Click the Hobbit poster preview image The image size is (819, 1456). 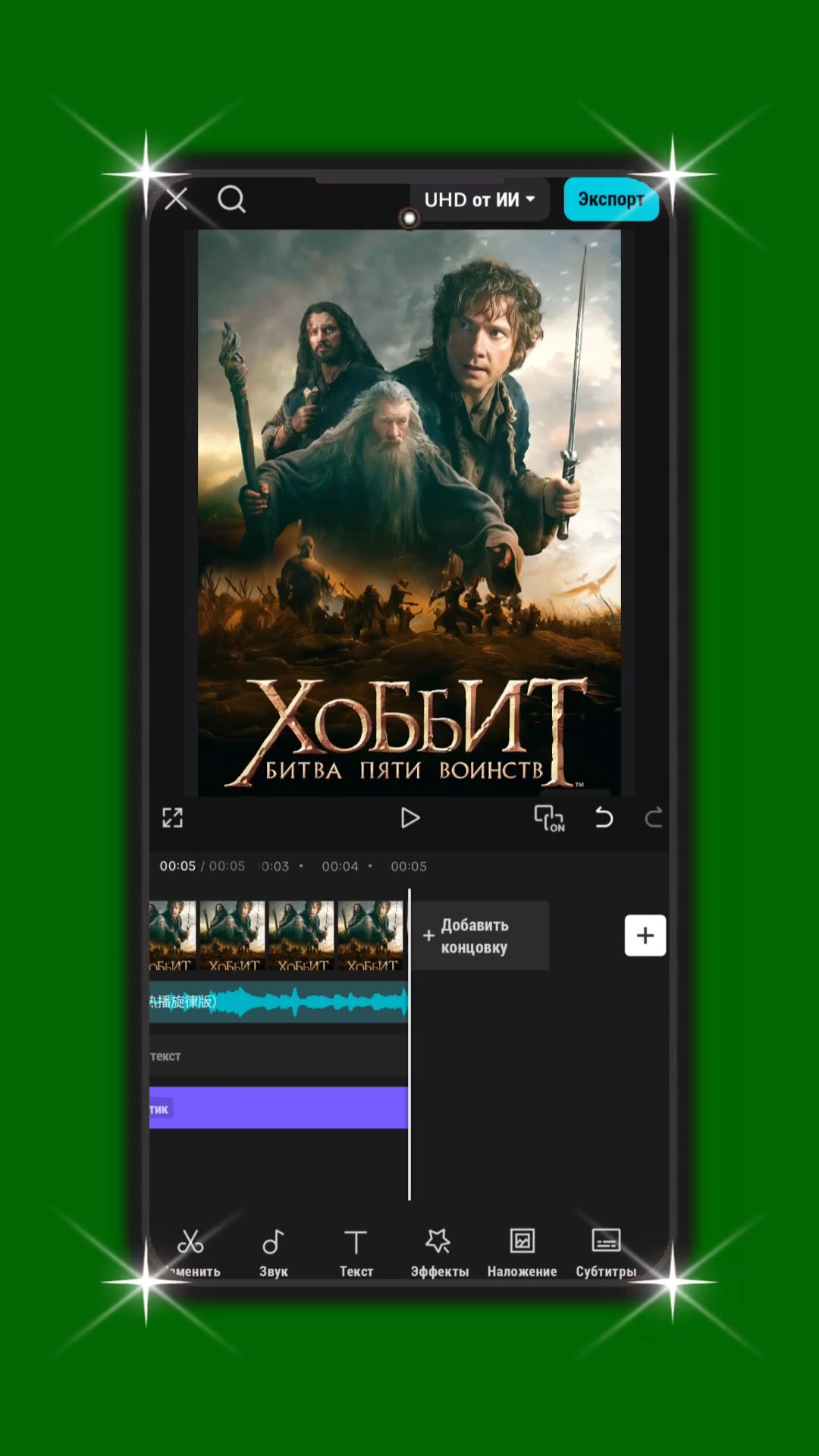(409, 513)
